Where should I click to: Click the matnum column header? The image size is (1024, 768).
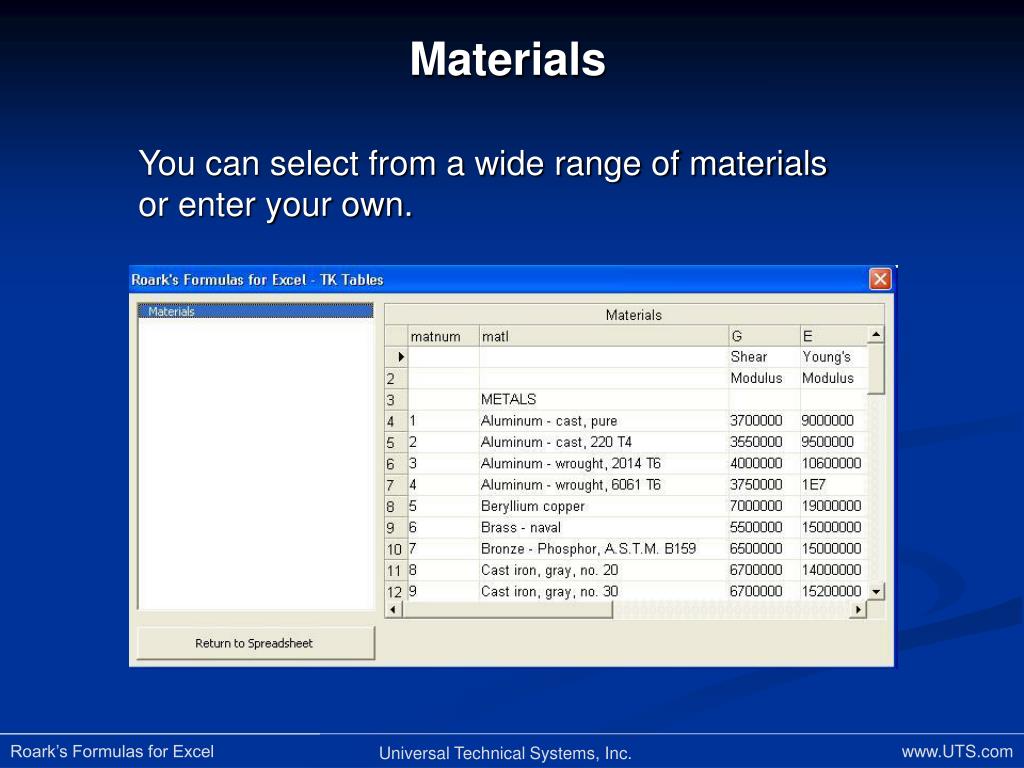[443, 336]
